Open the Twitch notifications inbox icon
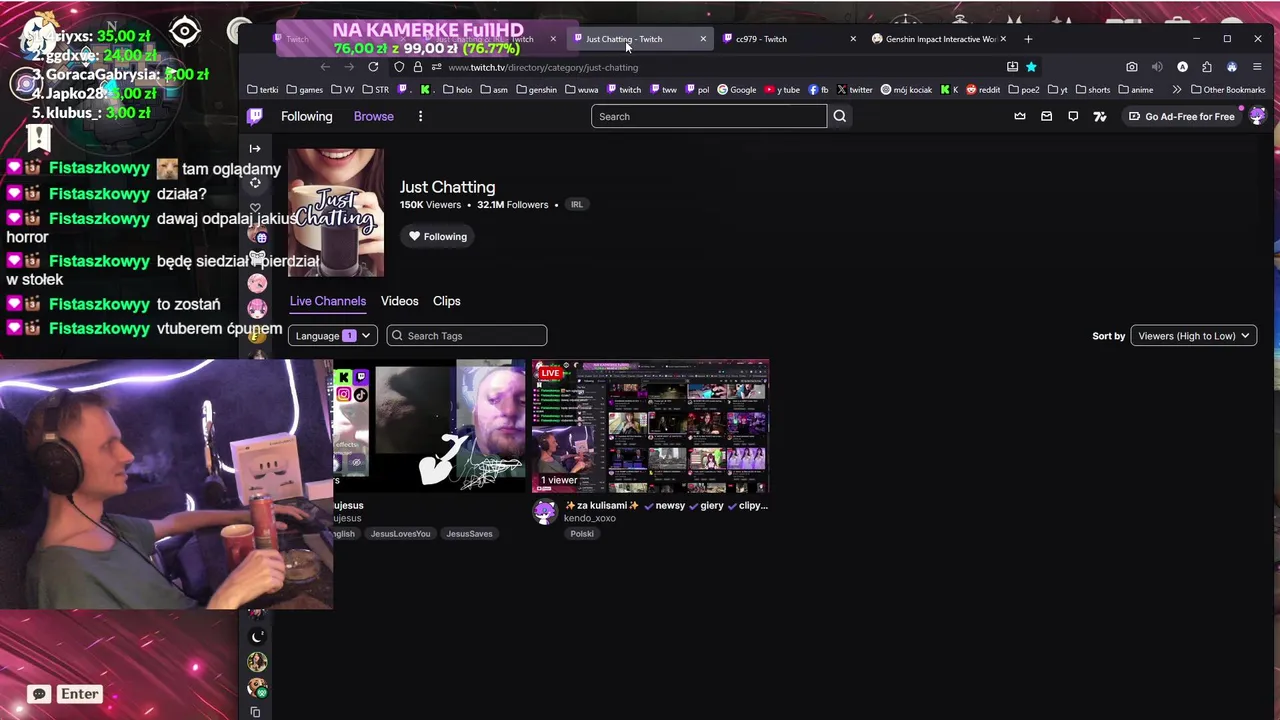This screenshot has height=720, width=1280. (1046, 116)
